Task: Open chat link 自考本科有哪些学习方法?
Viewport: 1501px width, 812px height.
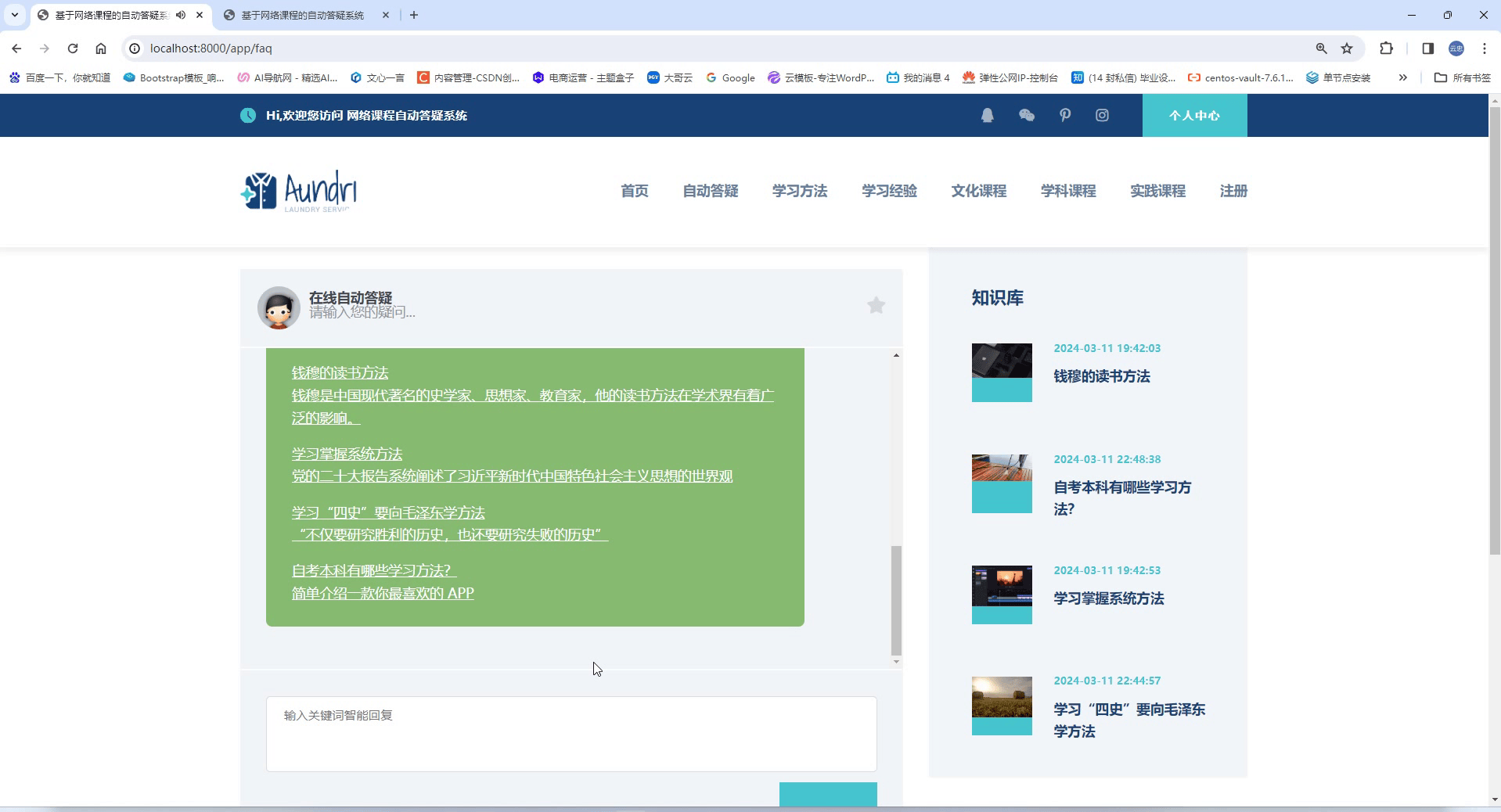Action: point(374,571)
